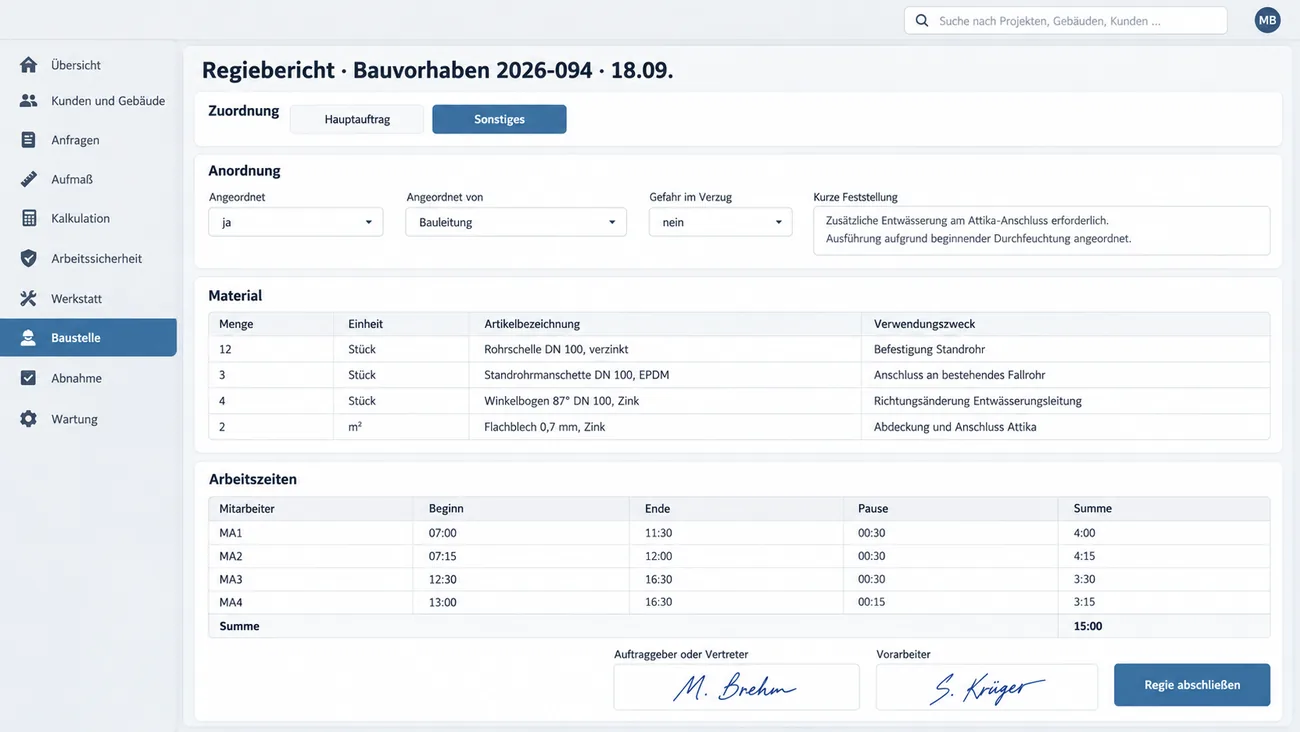Viewport: 1300px width, 732px height.
Task: Click the gear icon beside Wartung
Action: click(28, 419)
